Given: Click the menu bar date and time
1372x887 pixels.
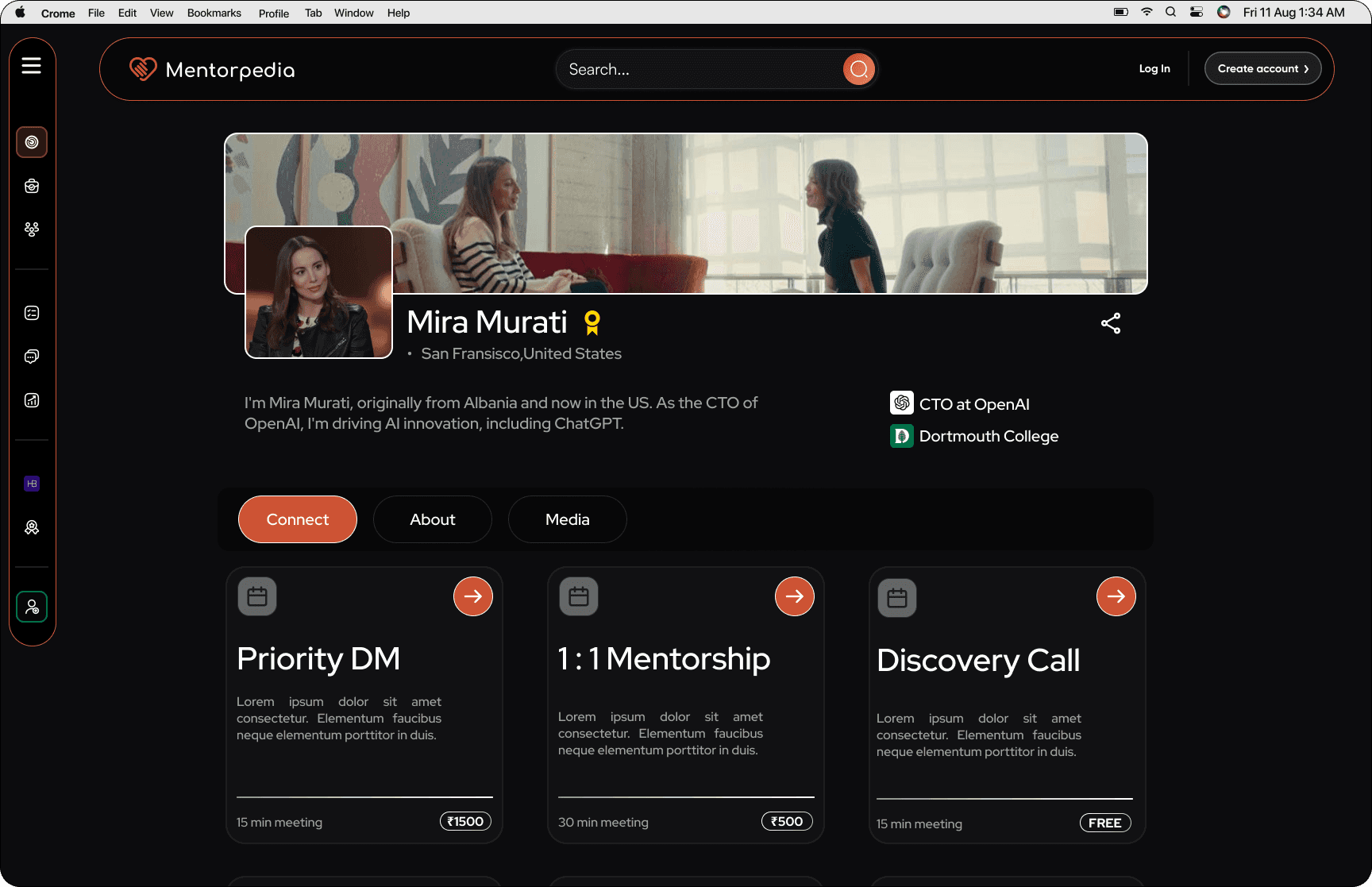Looking at the screenshot, I should [x=1294, y=12].
